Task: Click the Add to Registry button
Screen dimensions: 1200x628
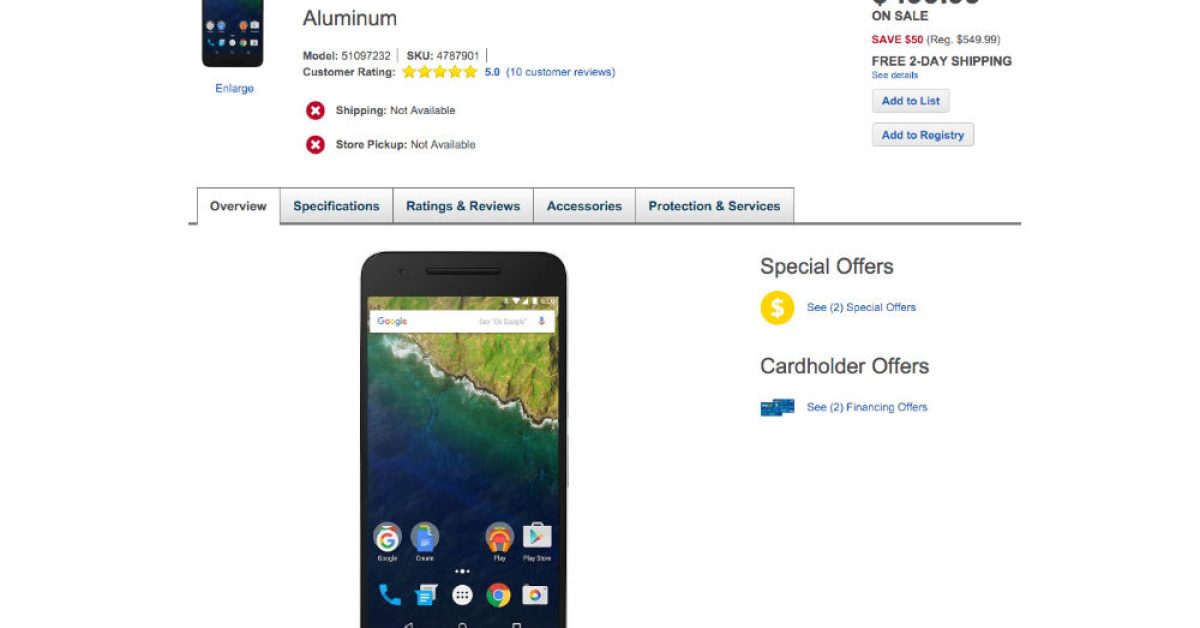Action: coord(923,135)
